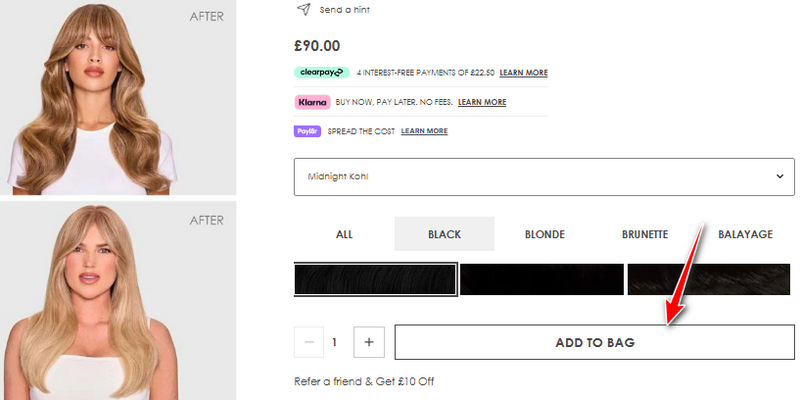Switch to the BLONDE shades tab
This screenshot has height=400, width=800.
545,234
